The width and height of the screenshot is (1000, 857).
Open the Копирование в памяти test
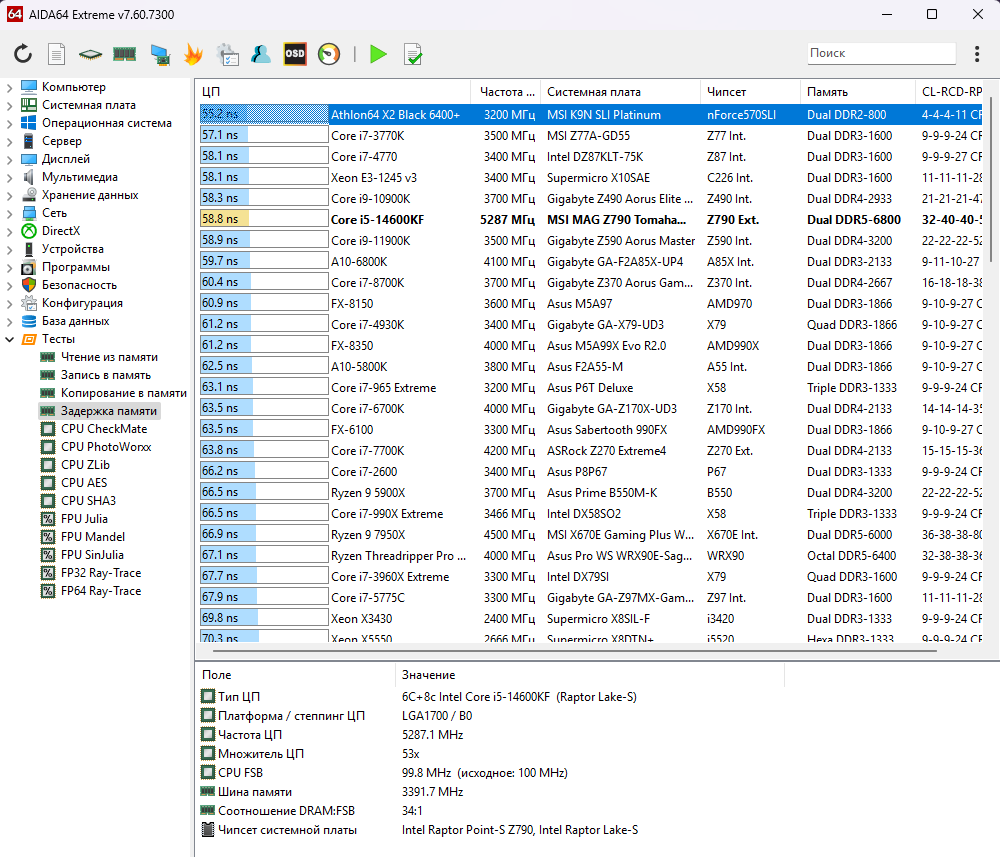[124, 393]
